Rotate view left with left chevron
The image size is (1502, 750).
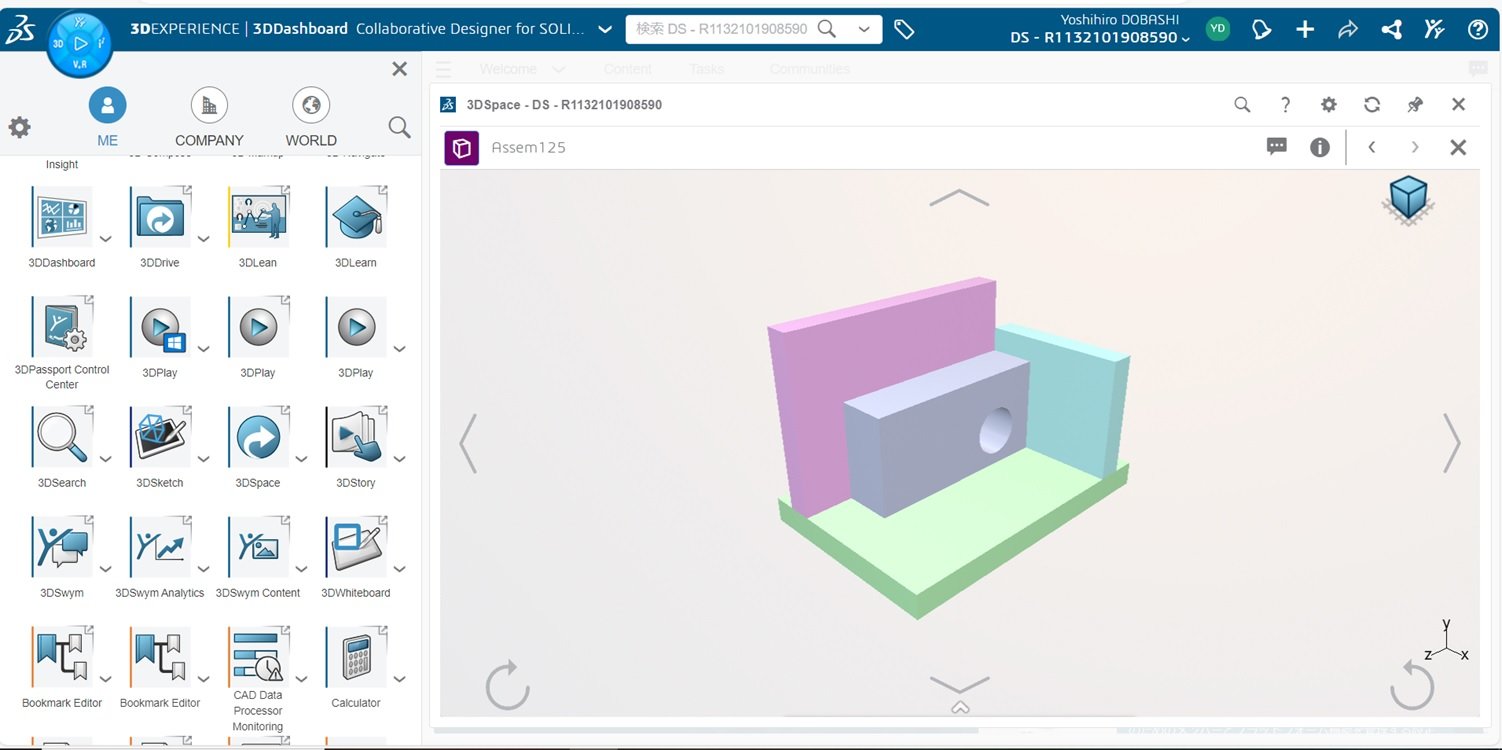pyautogui.click(x=467, y=442)
